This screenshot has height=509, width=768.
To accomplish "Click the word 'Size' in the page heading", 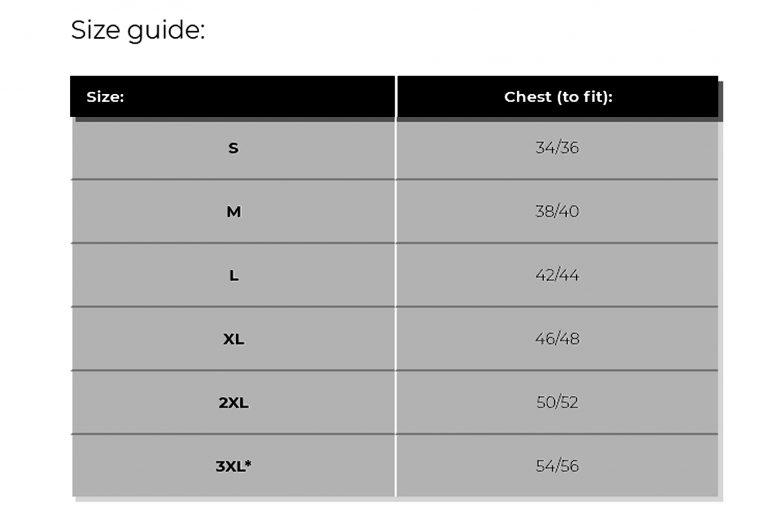I will 95,30.
